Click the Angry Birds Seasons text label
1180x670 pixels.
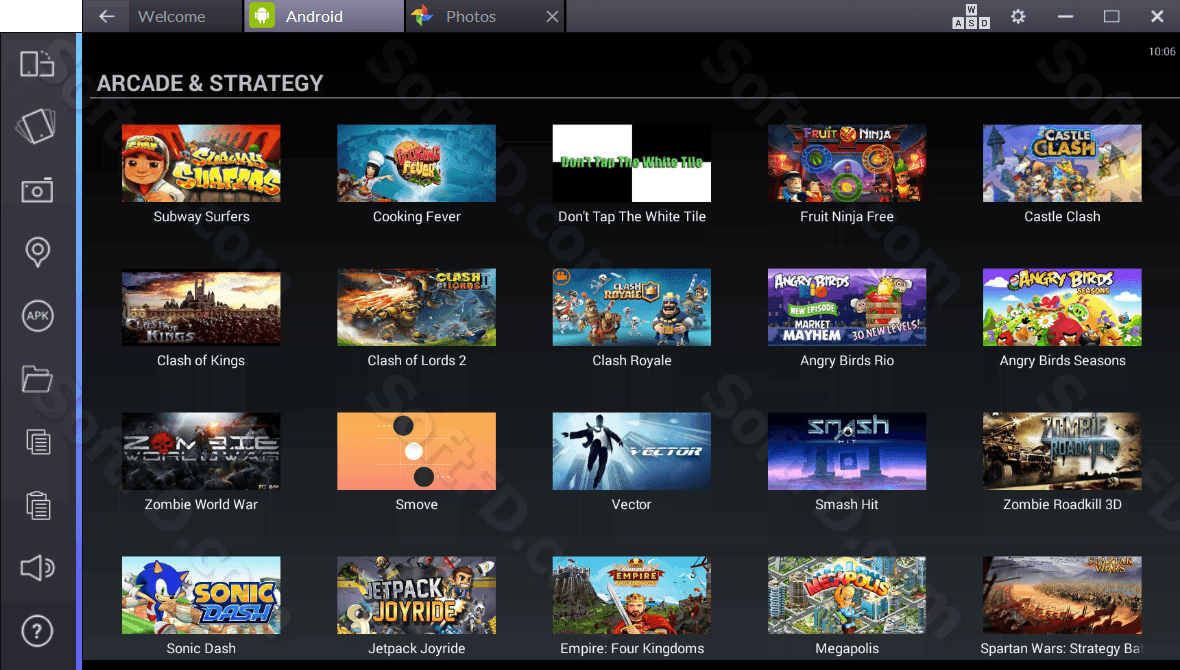click(x=1062, y=361)
